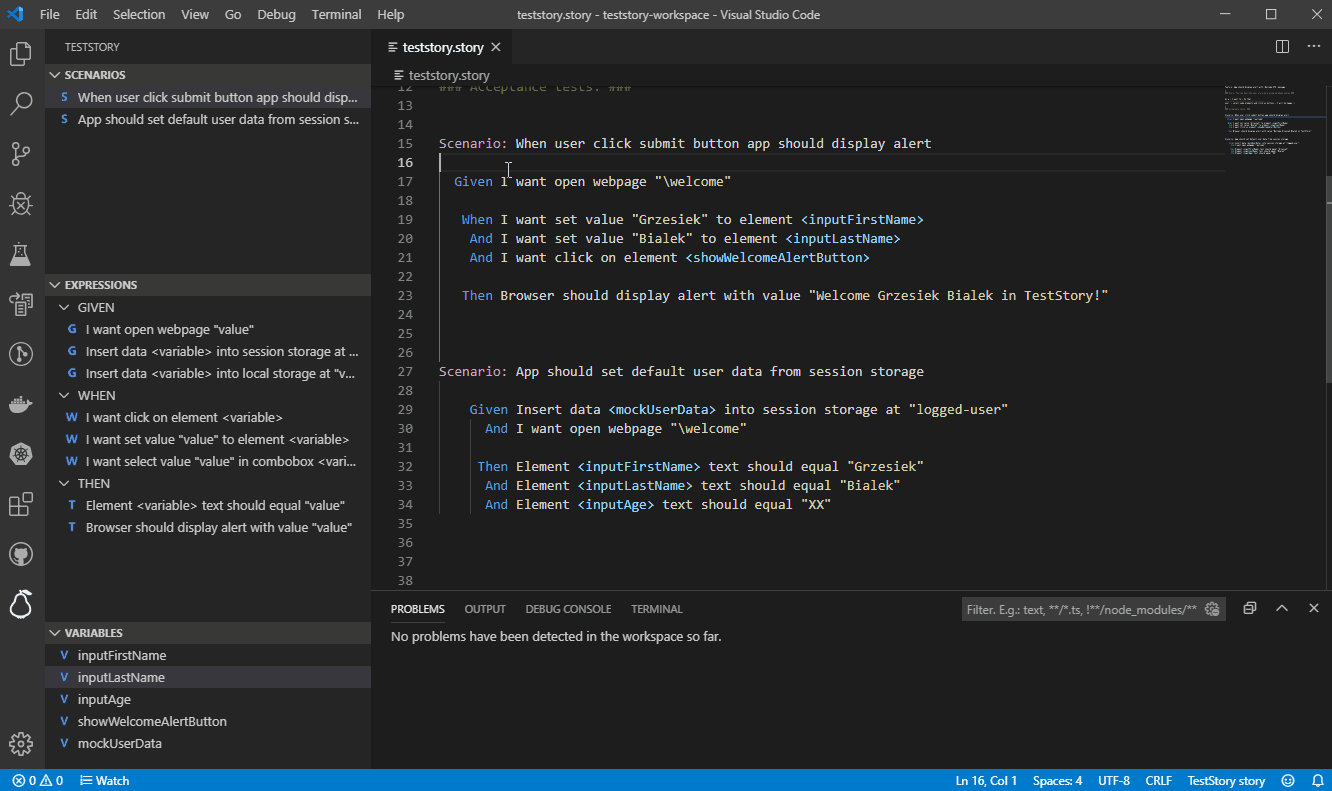Select scenario 'App should set default user data'

click(x=208, y=120)
